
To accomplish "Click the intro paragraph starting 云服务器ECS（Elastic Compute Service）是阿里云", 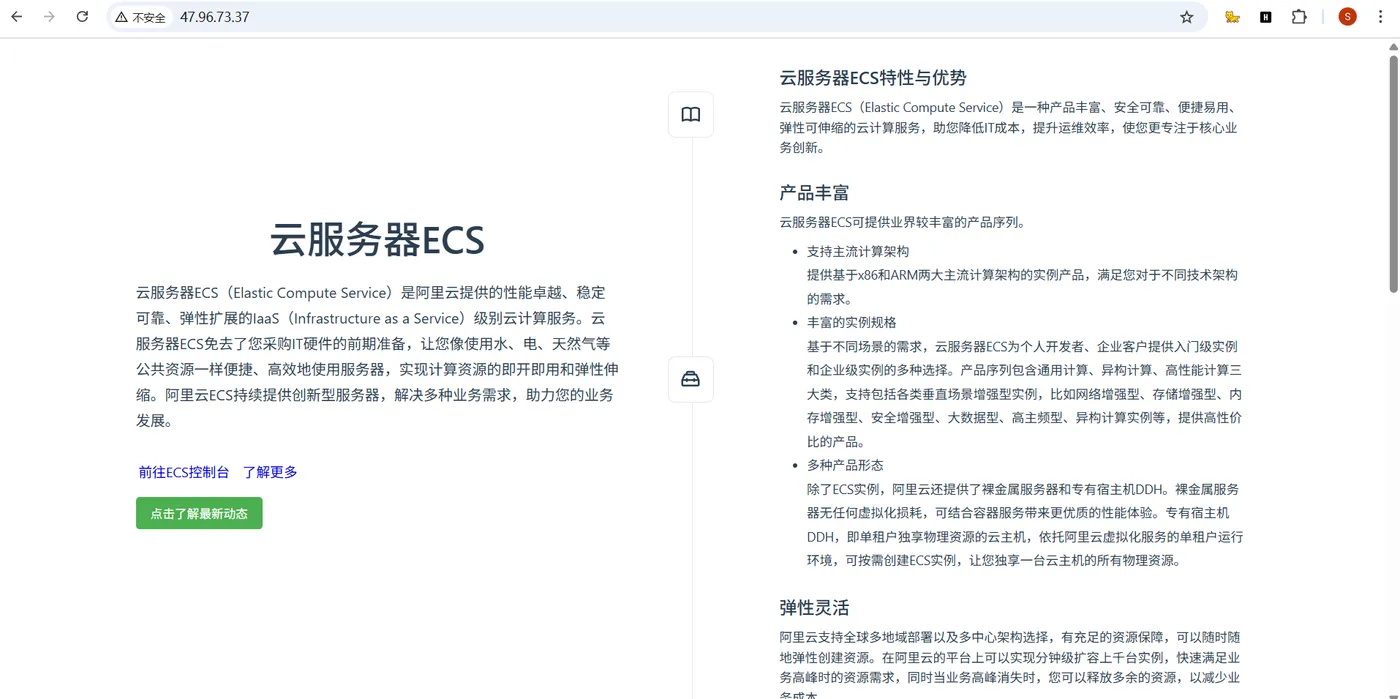I will 377,356.
